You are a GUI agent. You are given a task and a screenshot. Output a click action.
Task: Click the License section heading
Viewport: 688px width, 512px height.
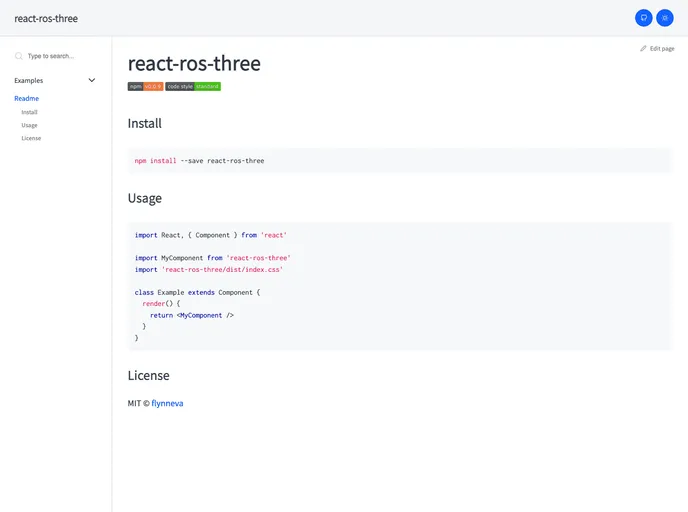(x=148, y=376)
